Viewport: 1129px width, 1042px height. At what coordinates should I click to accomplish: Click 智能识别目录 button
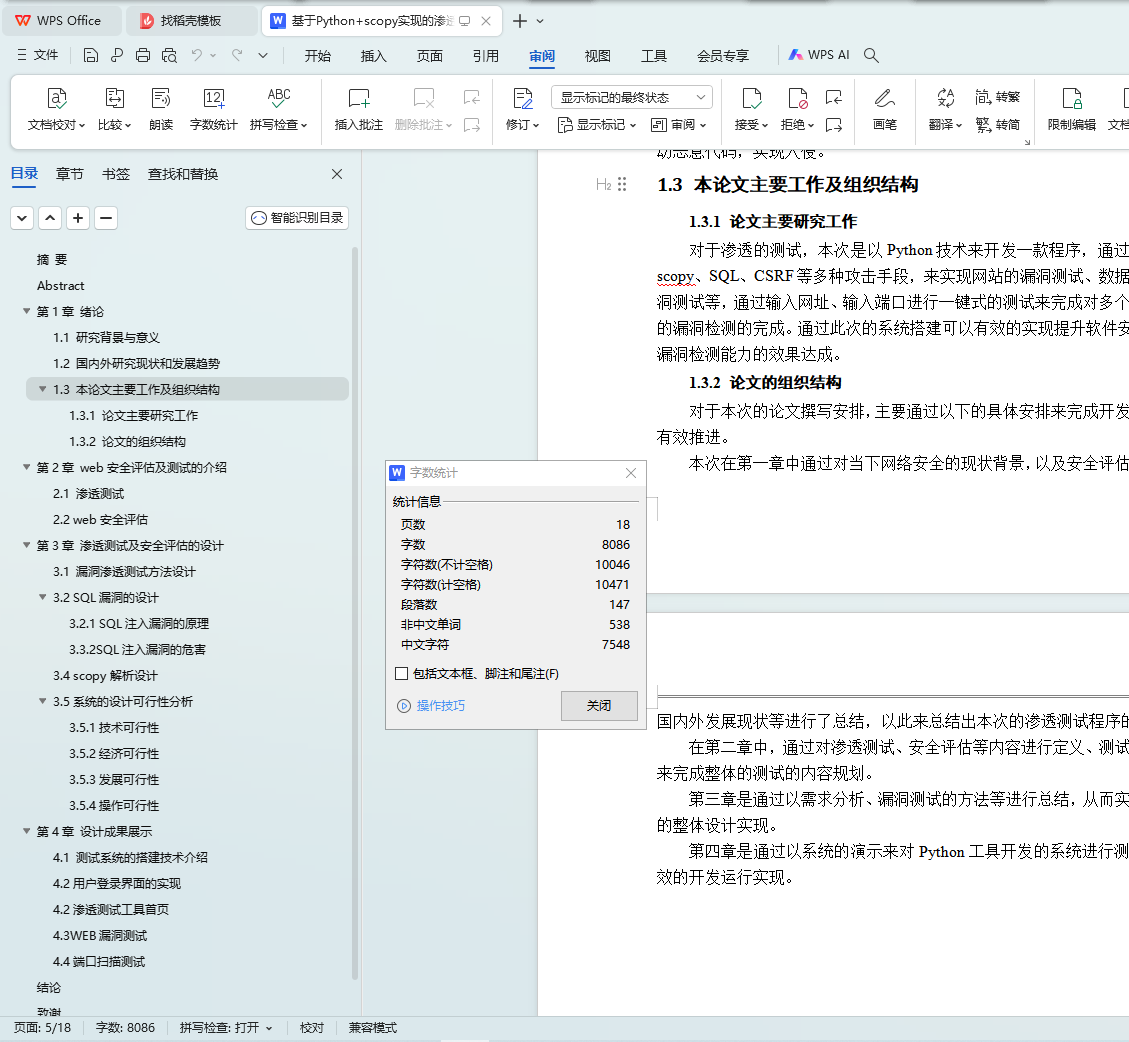point(297,217)
